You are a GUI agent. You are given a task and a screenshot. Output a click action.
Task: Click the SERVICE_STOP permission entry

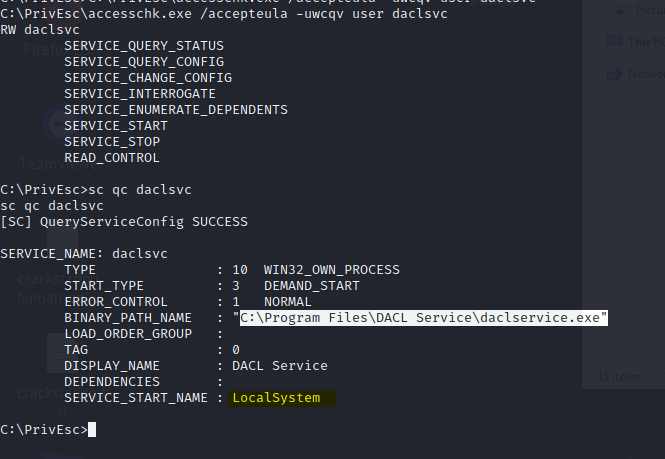(x=112, y=142)
